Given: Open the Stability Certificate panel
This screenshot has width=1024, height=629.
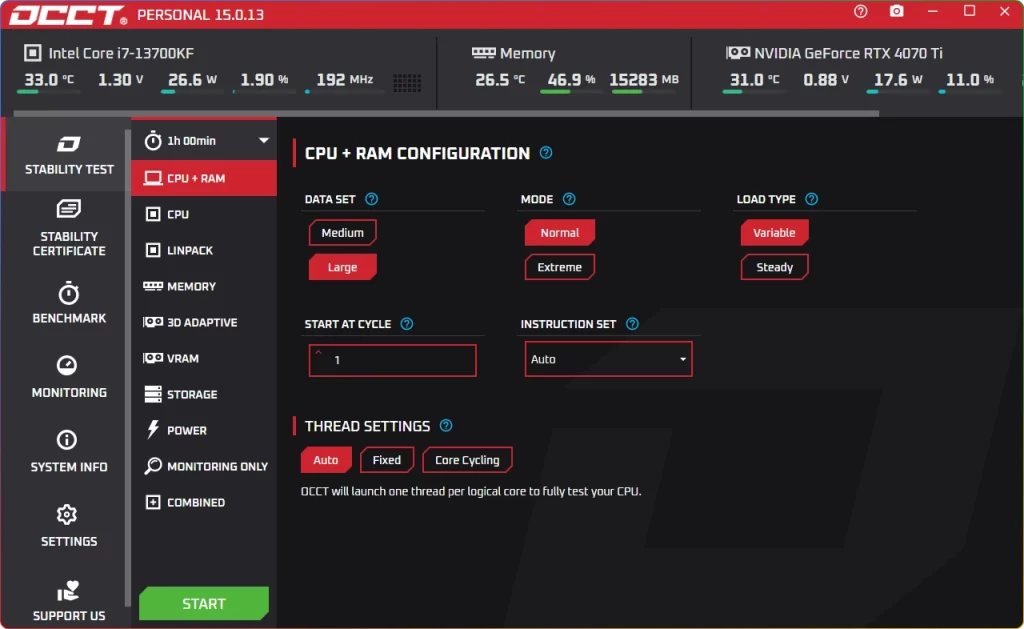Looking at the screenshot, I should [68, 228].
